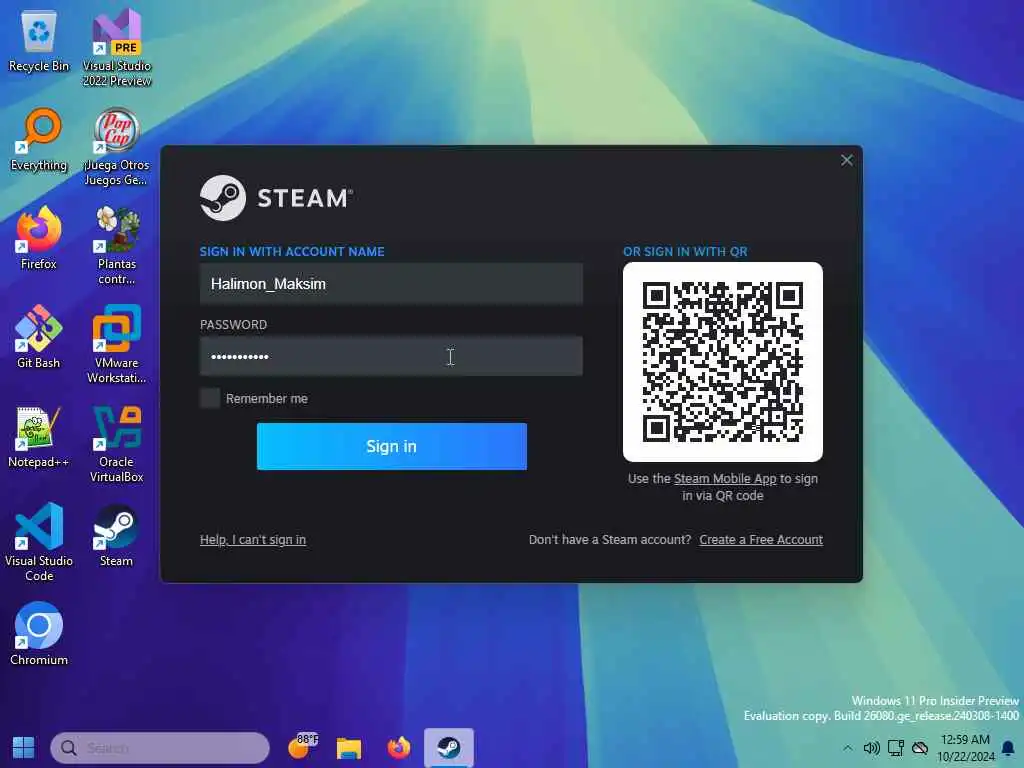Image resolution: width=1024 pixels, height=768 pixels.
Task: Click the OneDrive cloud tray icon
Action: tap(920, 748)
